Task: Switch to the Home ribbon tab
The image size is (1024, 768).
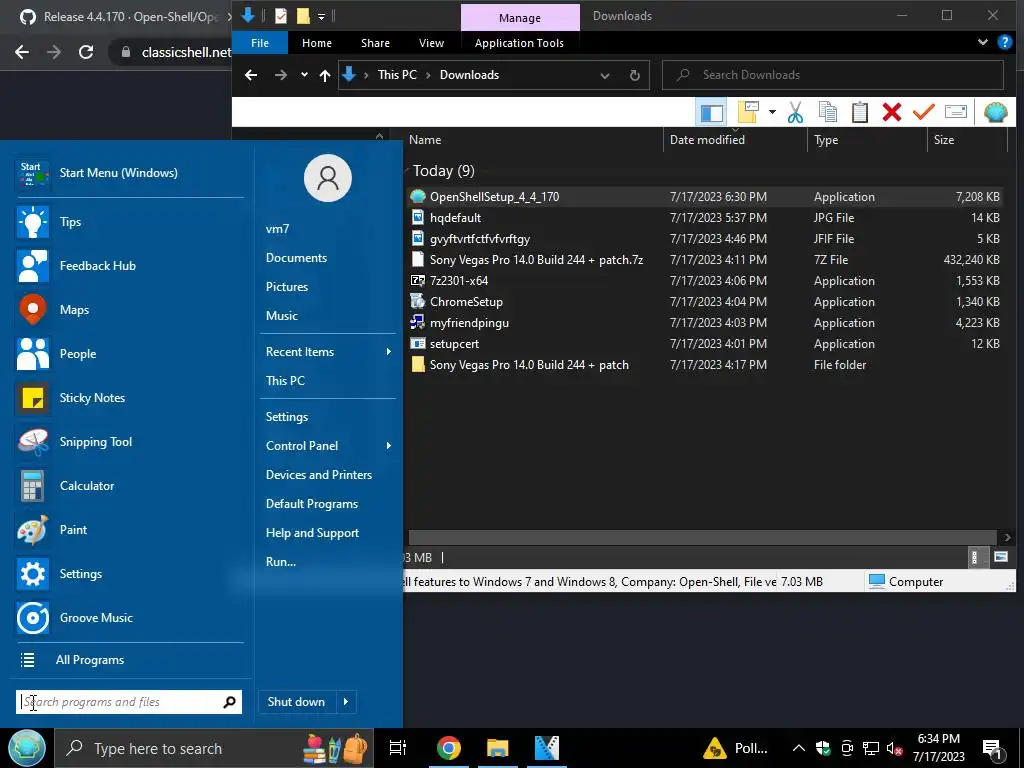Action: (317, 43)
